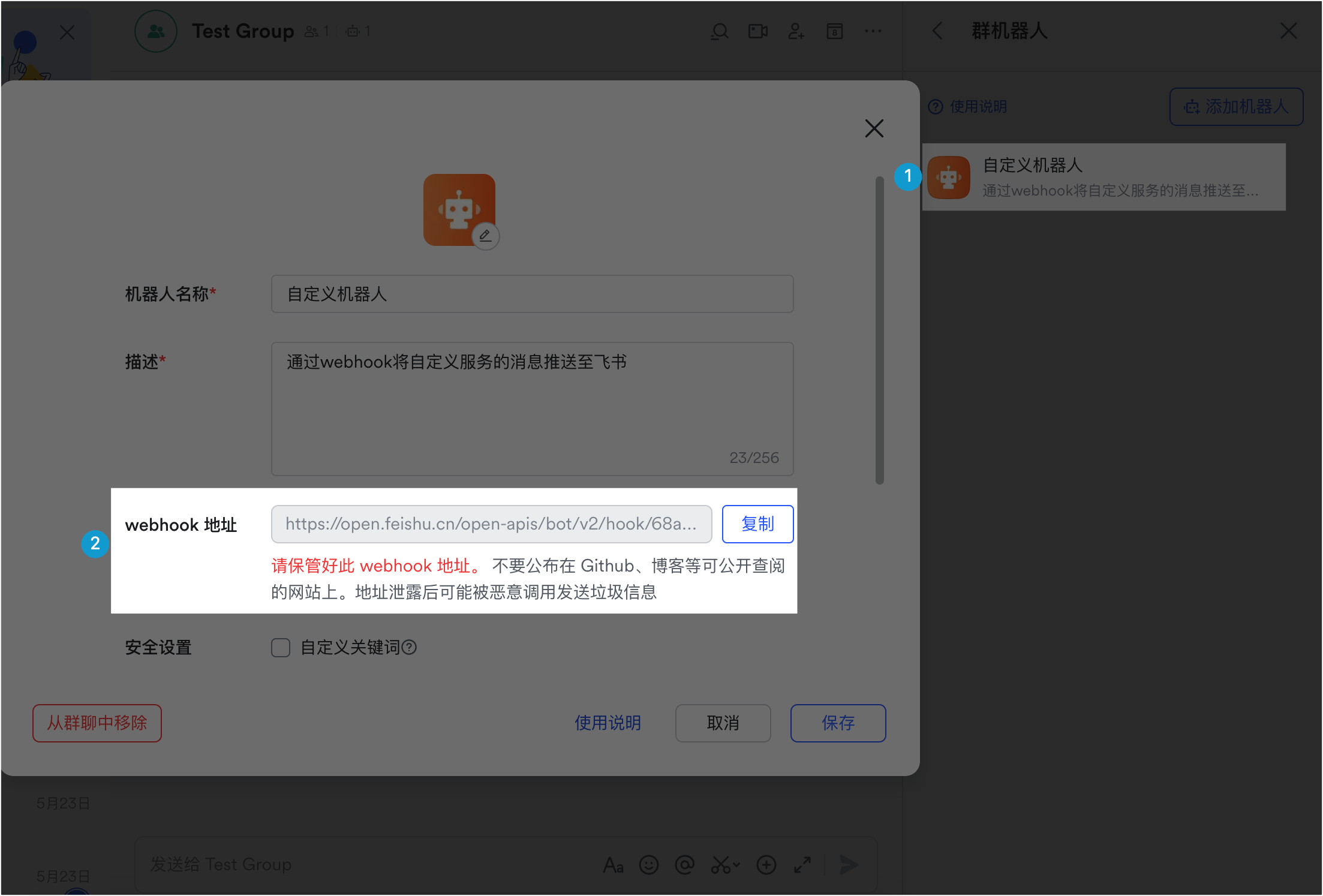Screen dimensions: 1323x896
Task: Click the mention @ icon in message bar
Action: click(684, 865)
